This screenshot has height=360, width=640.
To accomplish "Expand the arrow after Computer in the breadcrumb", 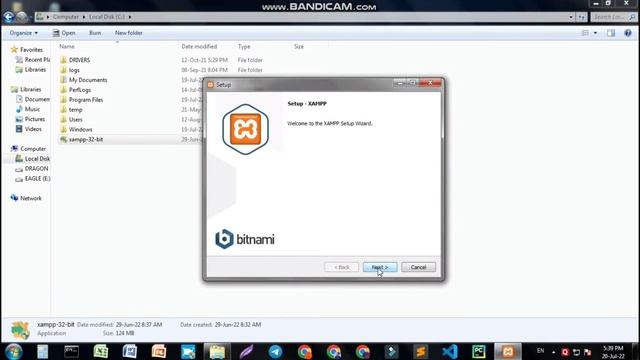I will pyautogui.click(x=84, y=17).
